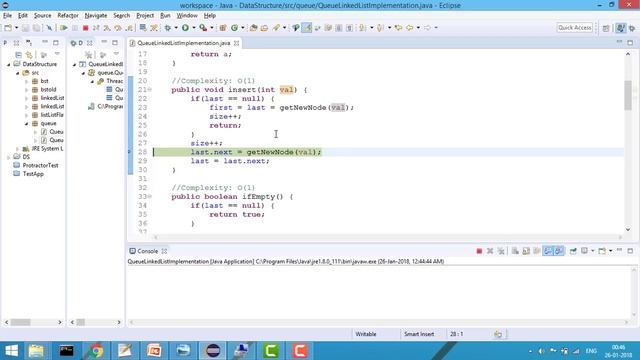Open the Run button dropdown arrow

click(x=193, y=28)
